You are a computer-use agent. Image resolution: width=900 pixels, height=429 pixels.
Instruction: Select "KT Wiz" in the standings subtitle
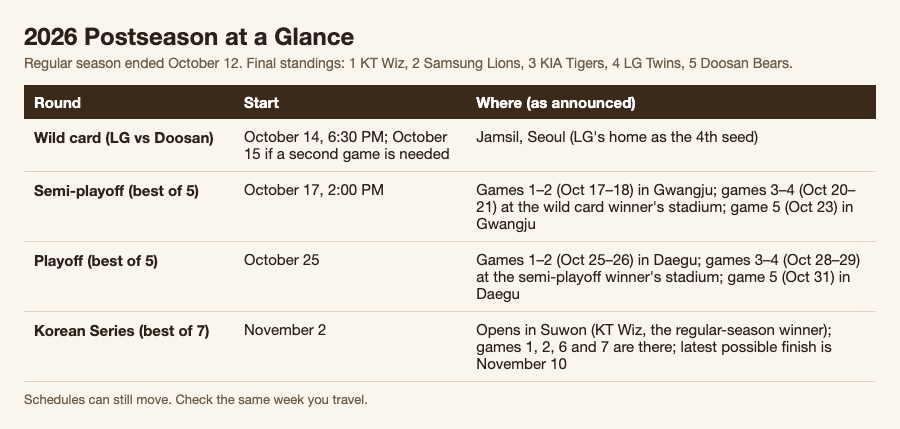382,64
